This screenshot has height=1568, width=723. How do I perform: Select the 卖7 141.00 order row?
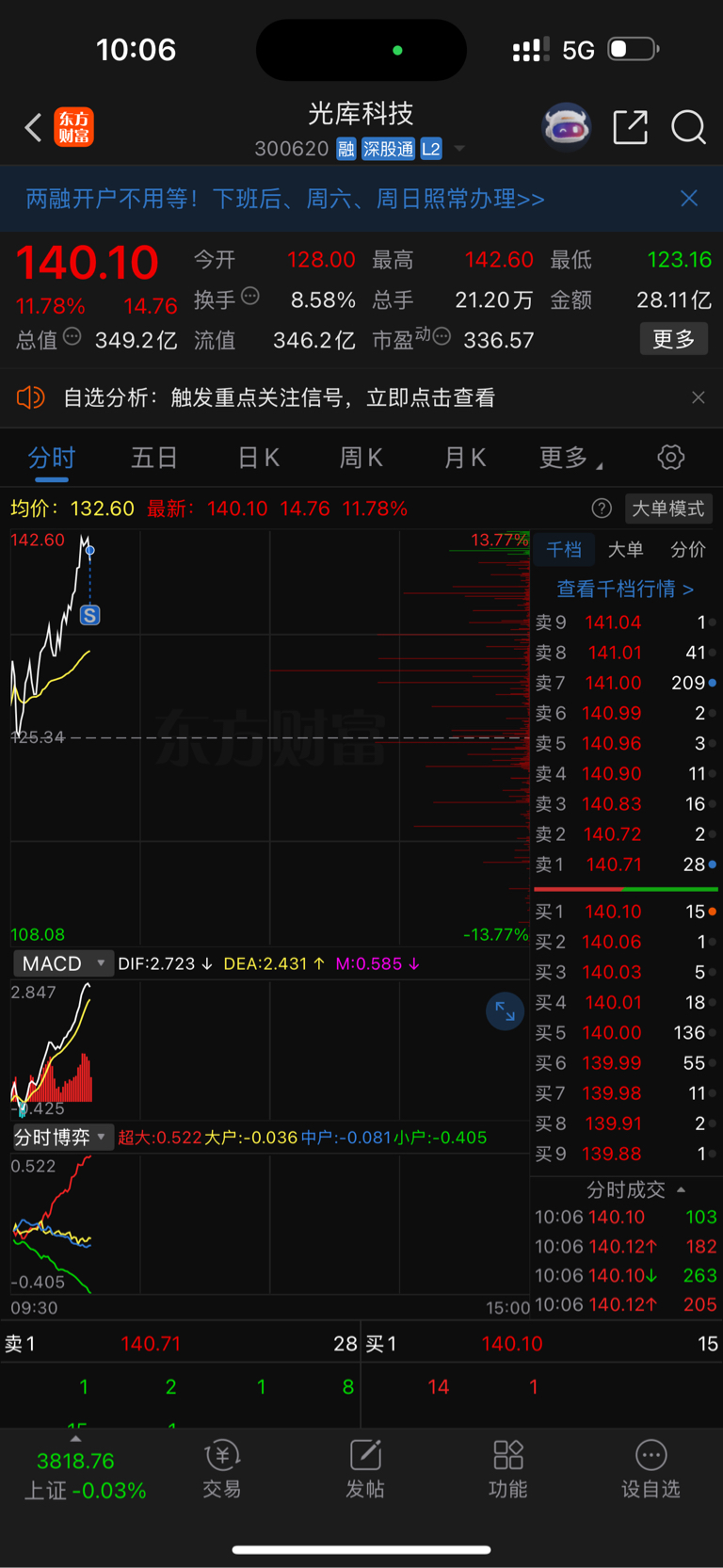tap(626, 683)
